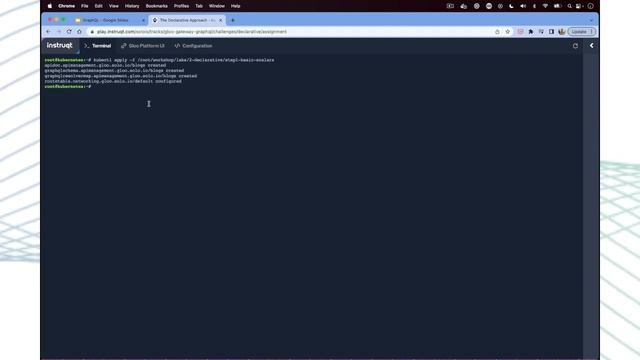The image size is (640, 360).
Task: Open the Chrome media control icon
Action: [x=541, y=31]
